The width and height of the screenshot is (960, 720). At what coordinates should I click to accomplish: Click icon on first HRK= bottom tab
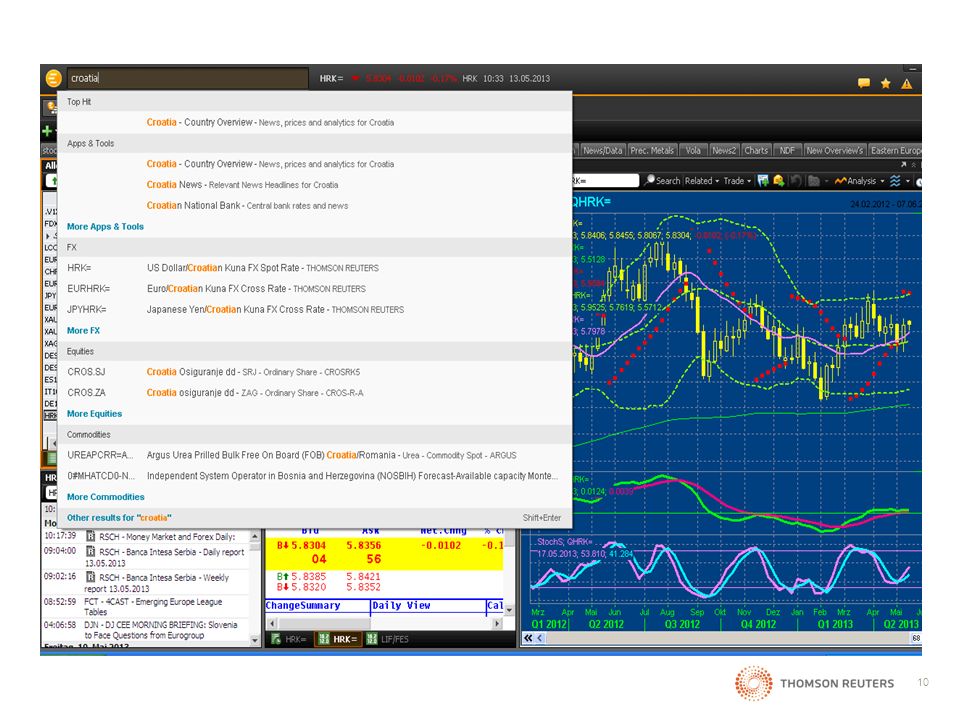[x=276, y=639]
